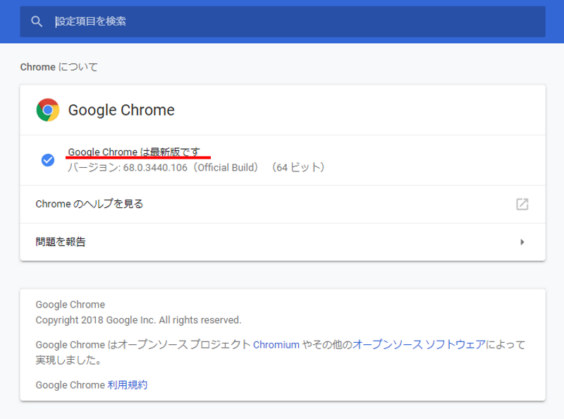Screen dimensions: 564x419
Task: Open the Chromium project link
Action: point(276,345)
